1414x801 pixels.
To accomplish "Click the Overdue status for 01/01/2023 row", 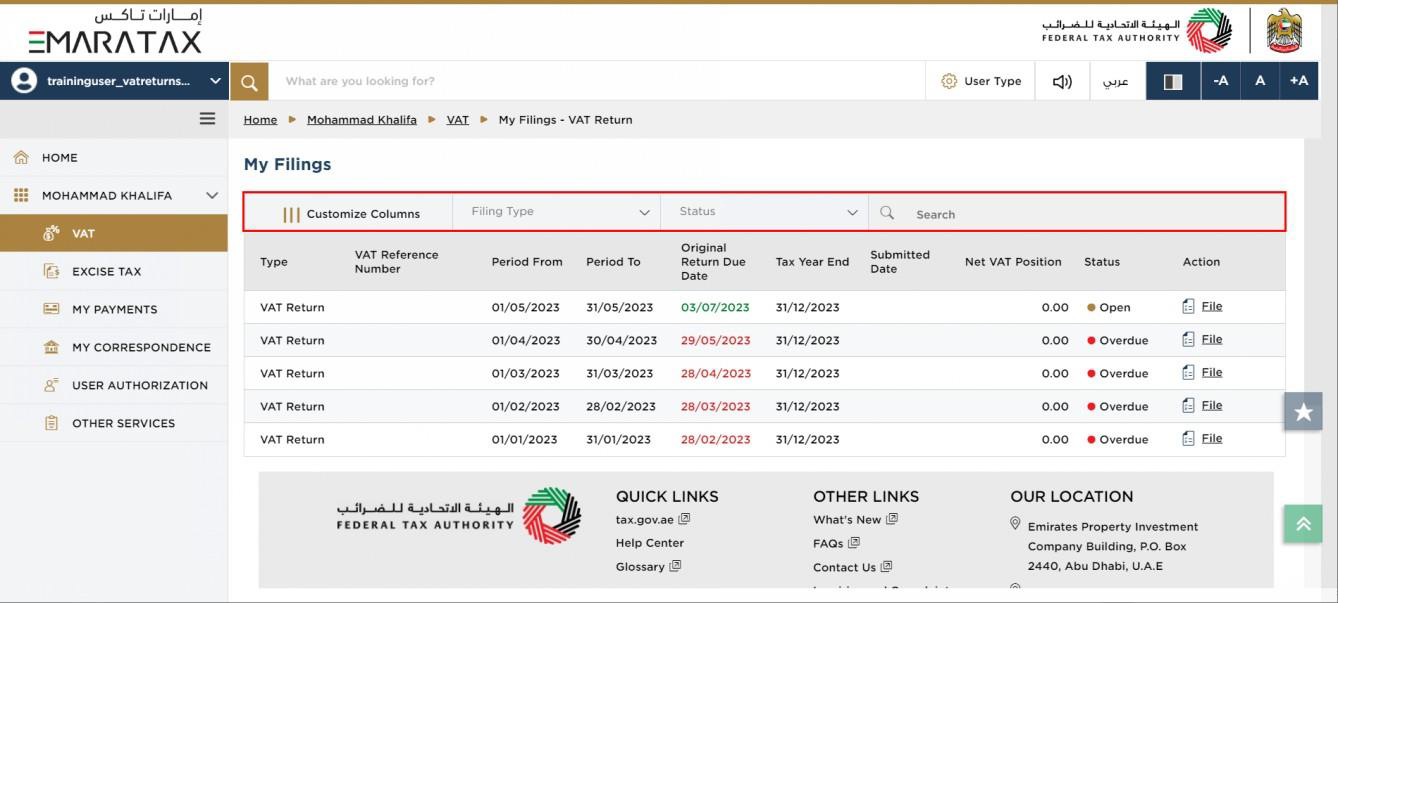I will pos(1118,439).
